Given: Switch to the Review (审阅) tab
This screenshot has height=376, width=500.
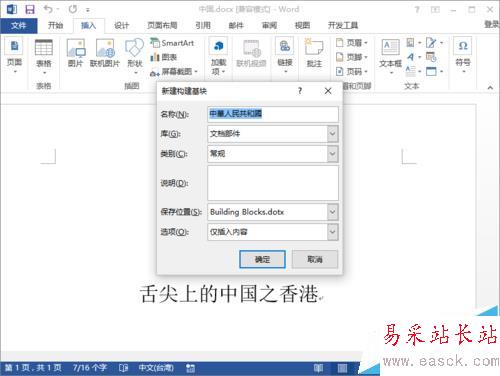Looking at the screenshot, I should [269, 25].
